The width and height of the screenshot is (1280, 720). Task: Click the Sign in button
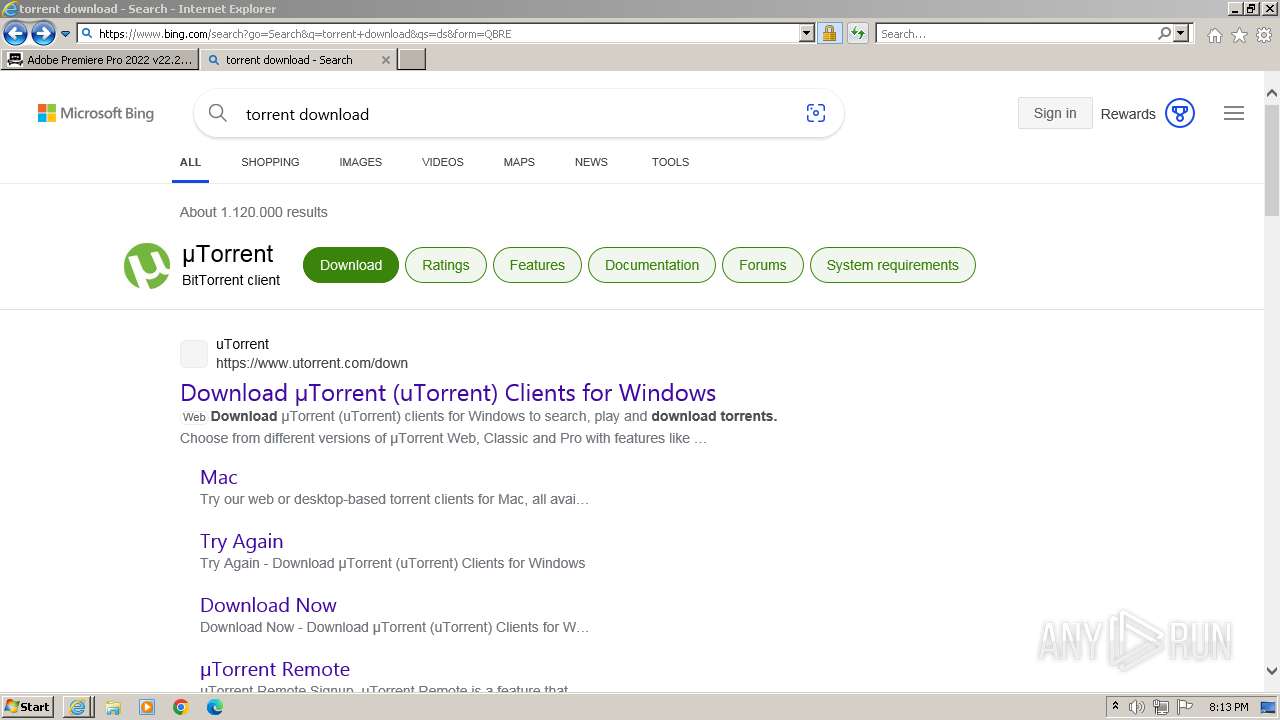coord(1055,113)
